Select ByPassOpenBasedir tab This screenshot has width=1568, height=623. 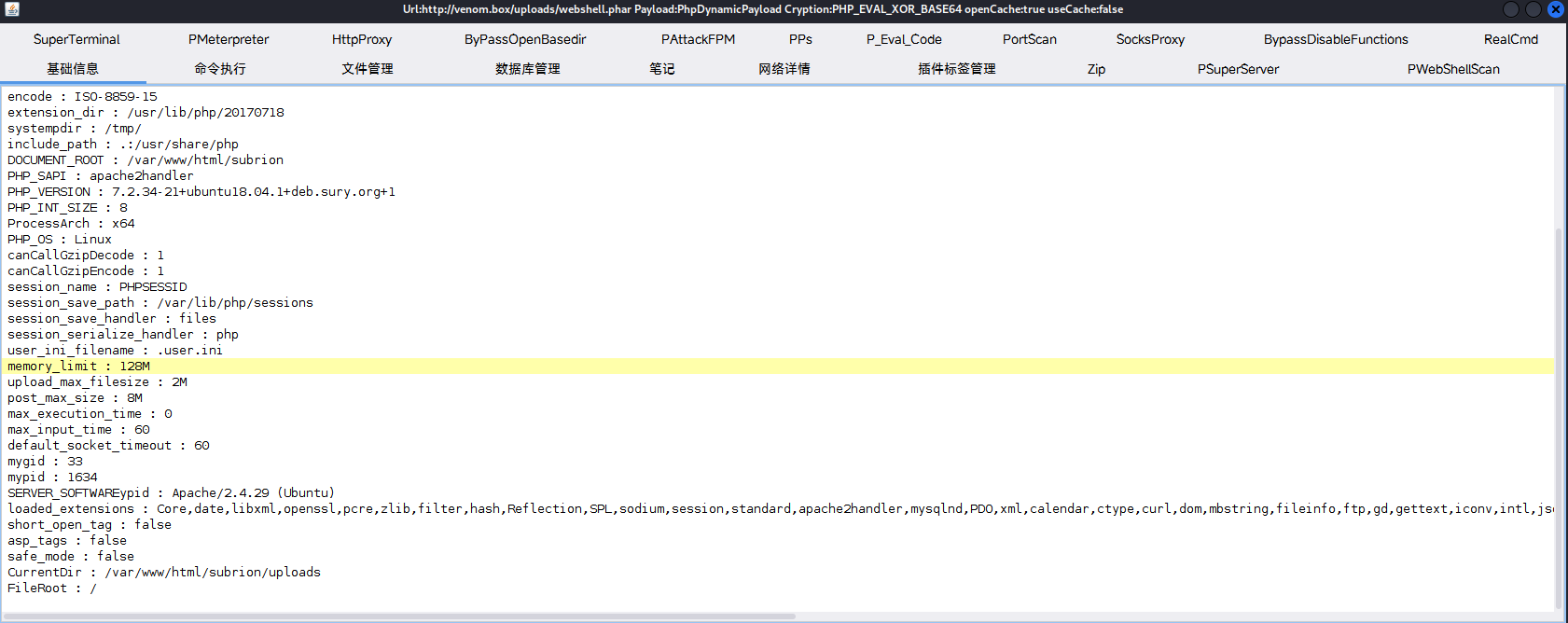(525, 39)
